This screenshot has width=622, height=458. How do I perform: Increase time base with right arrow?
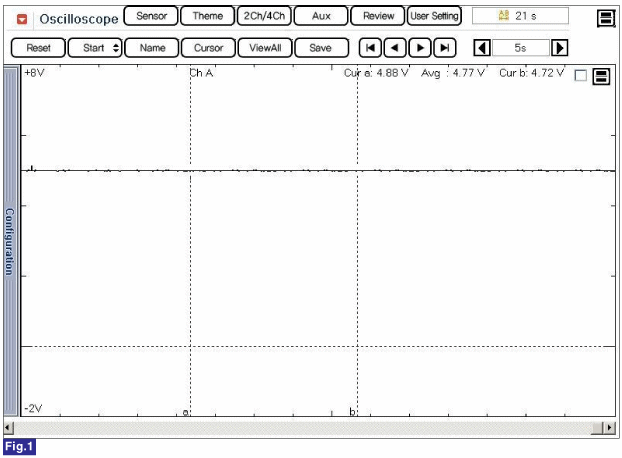pyautogui.click(x=560, y=47)
